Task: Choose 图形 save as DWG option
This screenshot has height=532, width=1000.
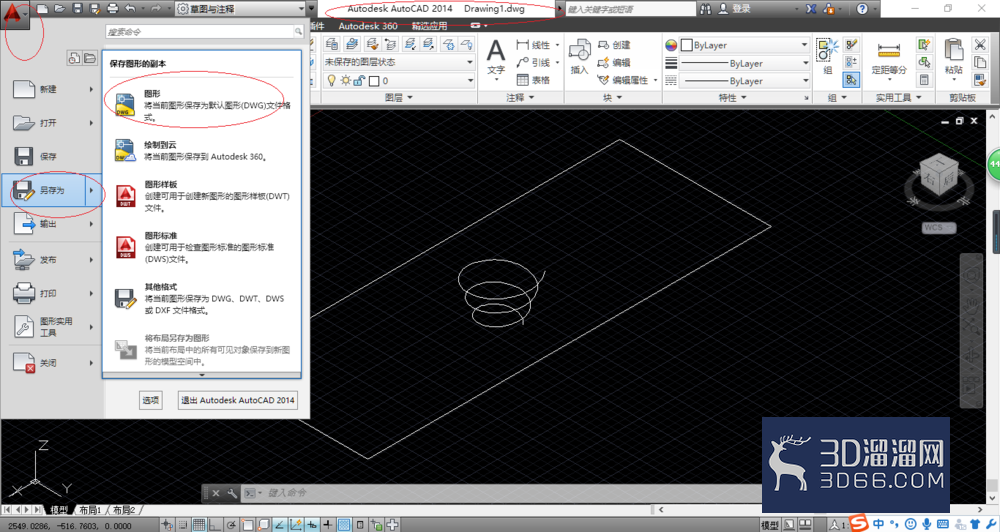Action: tap(202, 105)
